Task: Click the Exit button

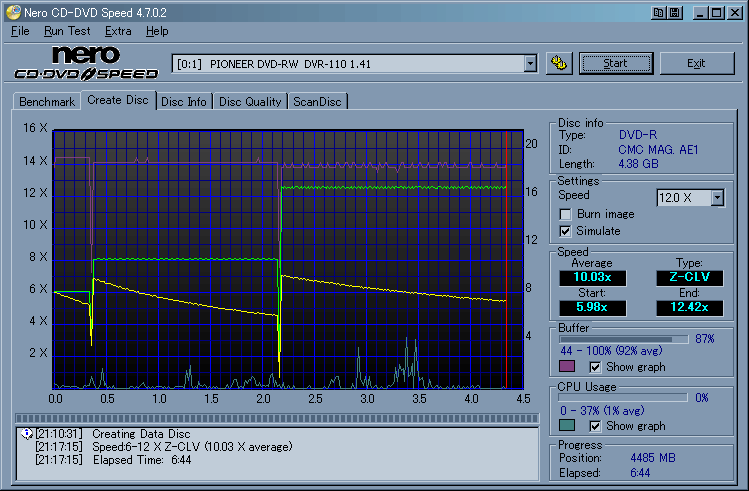Action: (696, 63)
